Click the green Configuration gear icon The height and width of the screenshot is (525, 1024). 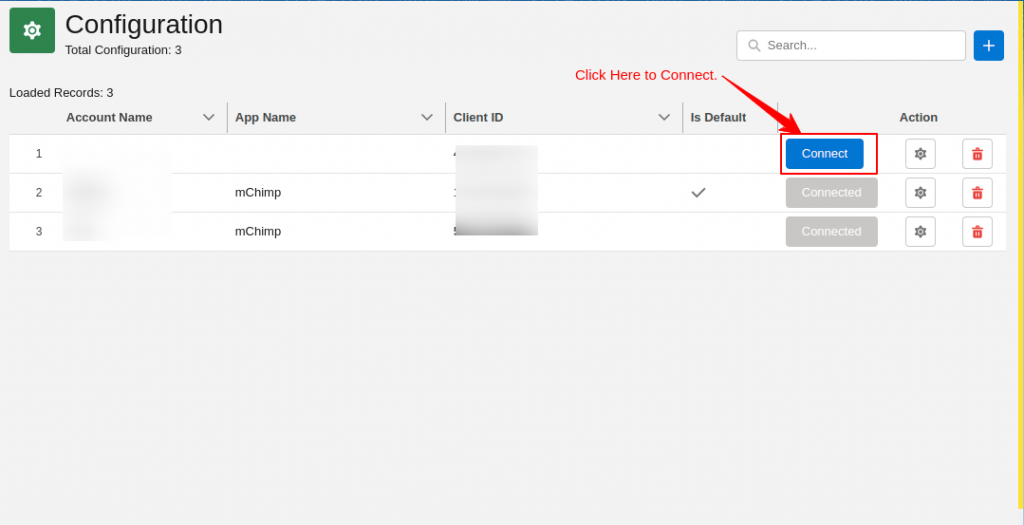tap(32, 31)
